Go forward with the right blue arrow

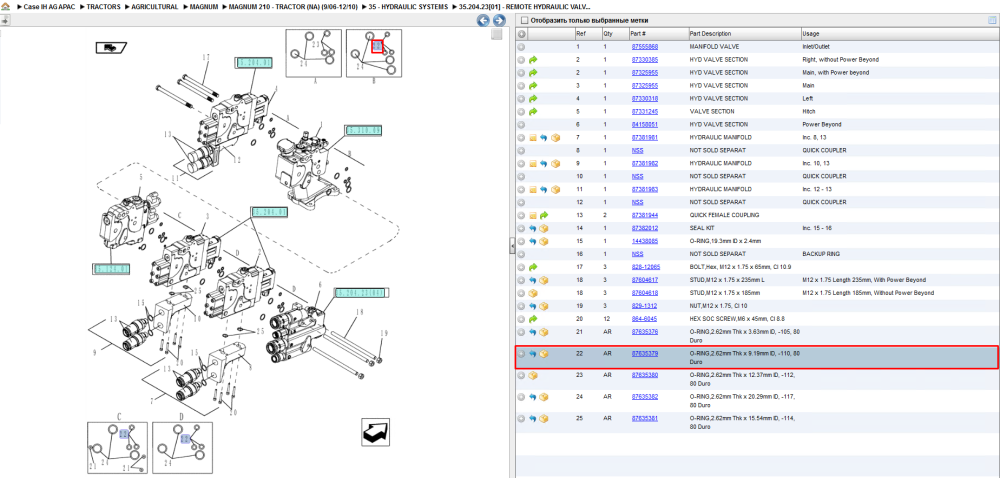(499, 21)
